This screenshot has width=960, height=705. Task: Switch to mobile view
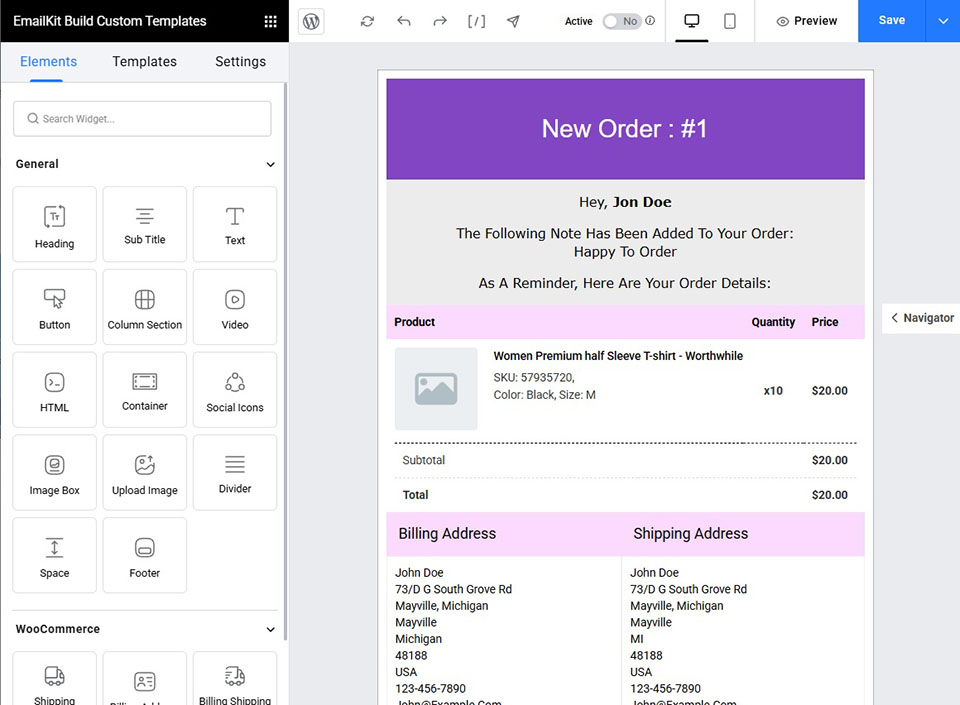coord(730,21)
